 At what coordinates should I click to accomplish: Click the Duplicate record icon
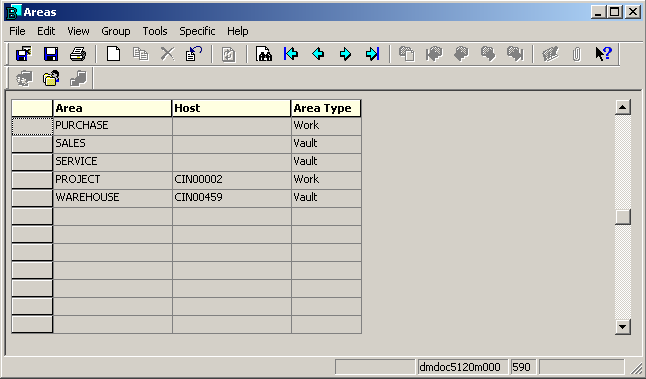point(140,54)
